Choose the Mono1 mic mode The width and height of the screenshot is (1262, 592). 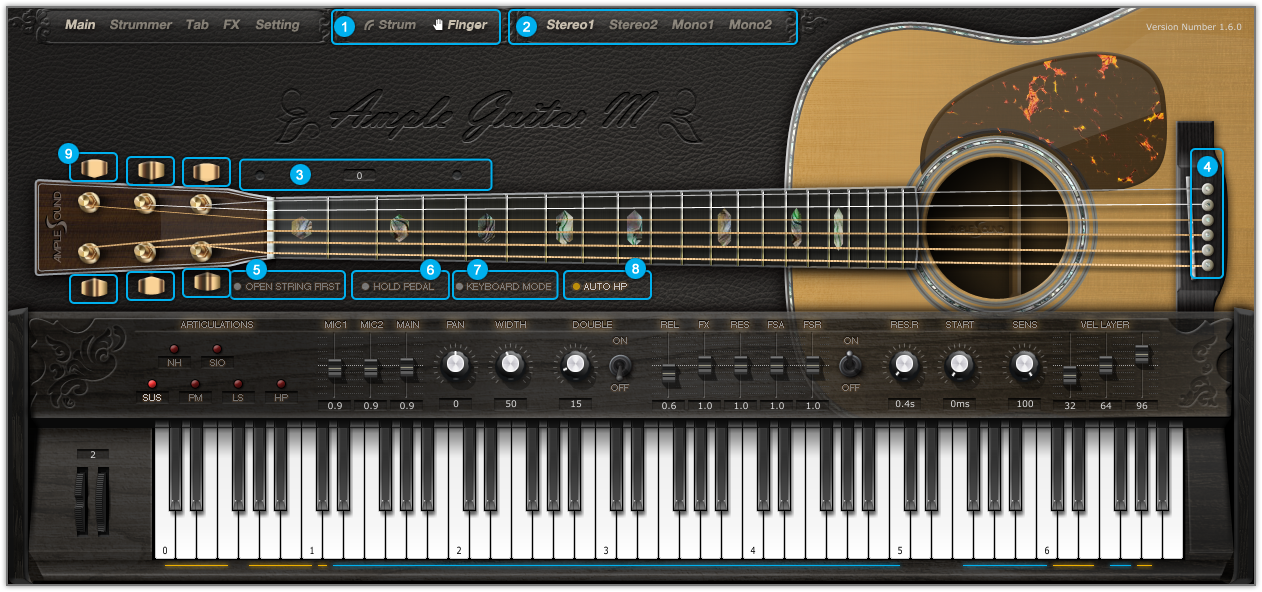pos(693,25)
